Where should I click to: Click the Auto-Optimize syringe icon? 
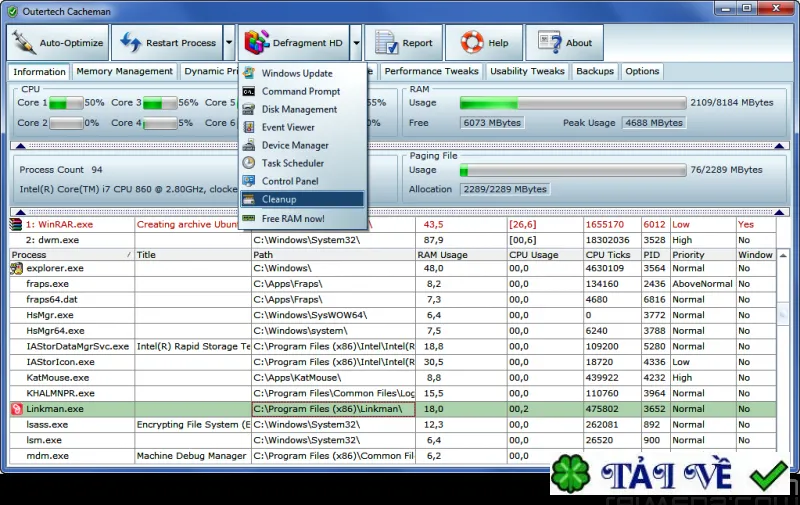23,43
